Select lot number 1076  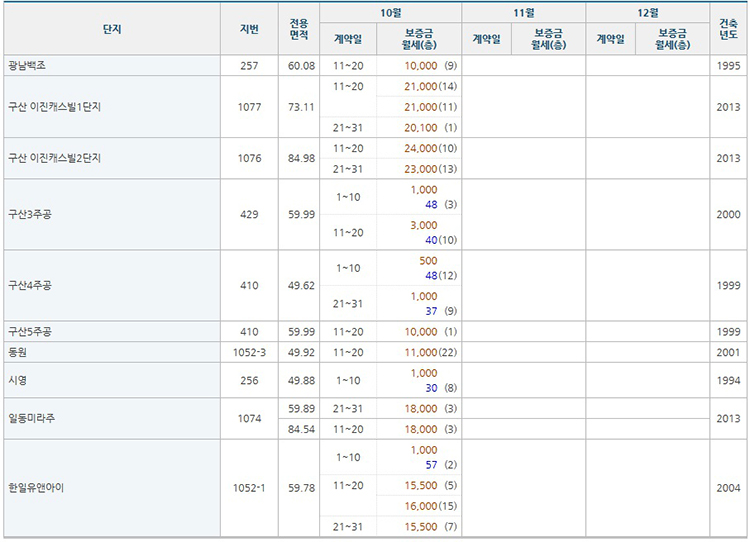point(249,158)
